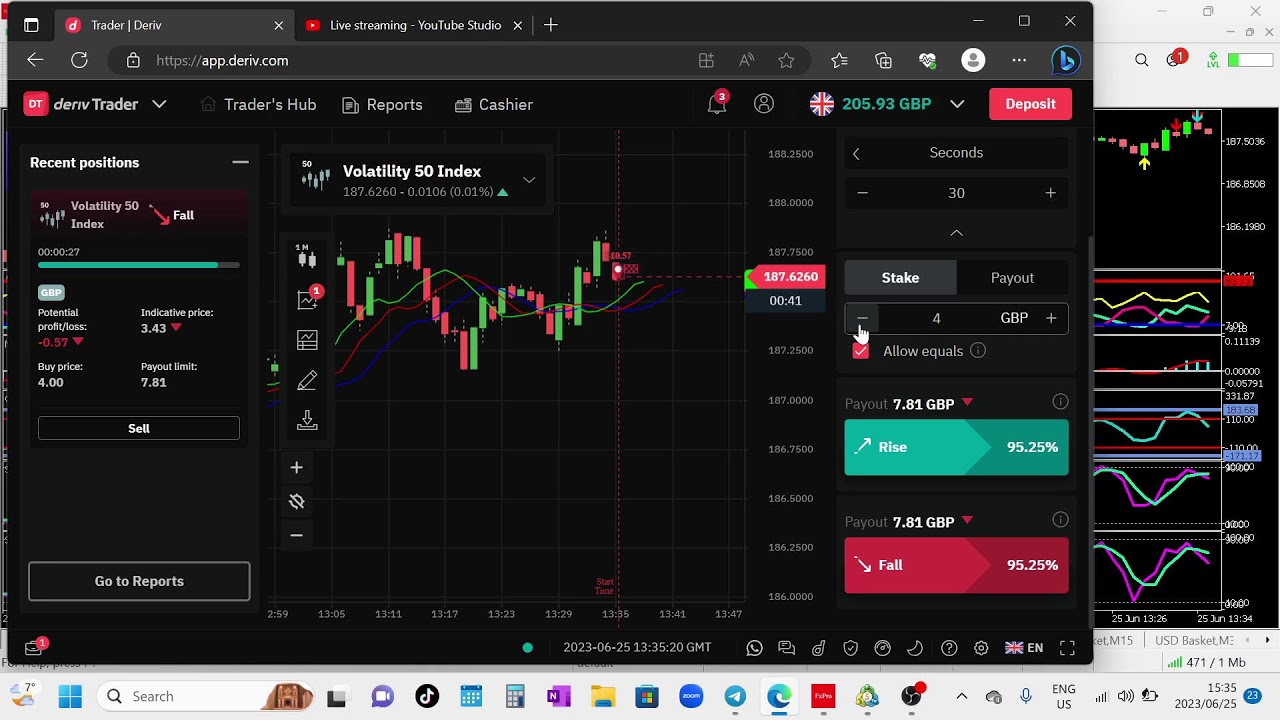Image resolution: width=1280 pixels, height=720 pixels.
Task: Click Go to Reports button
Action: 139,581
